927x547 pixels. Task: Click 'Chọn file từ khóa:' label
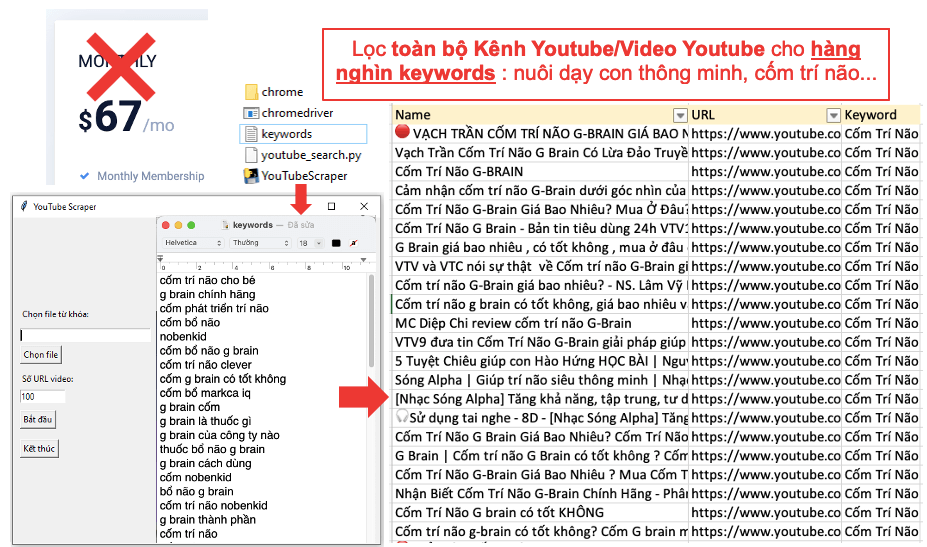56,315
